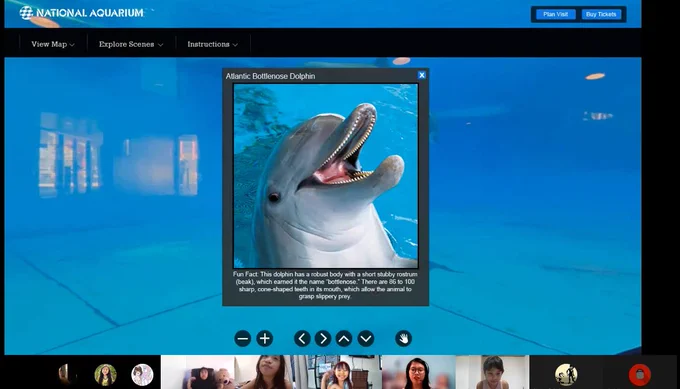Select the participant with the red avatar
This screenshot has height=389, width=680.
tap(640, 375)
